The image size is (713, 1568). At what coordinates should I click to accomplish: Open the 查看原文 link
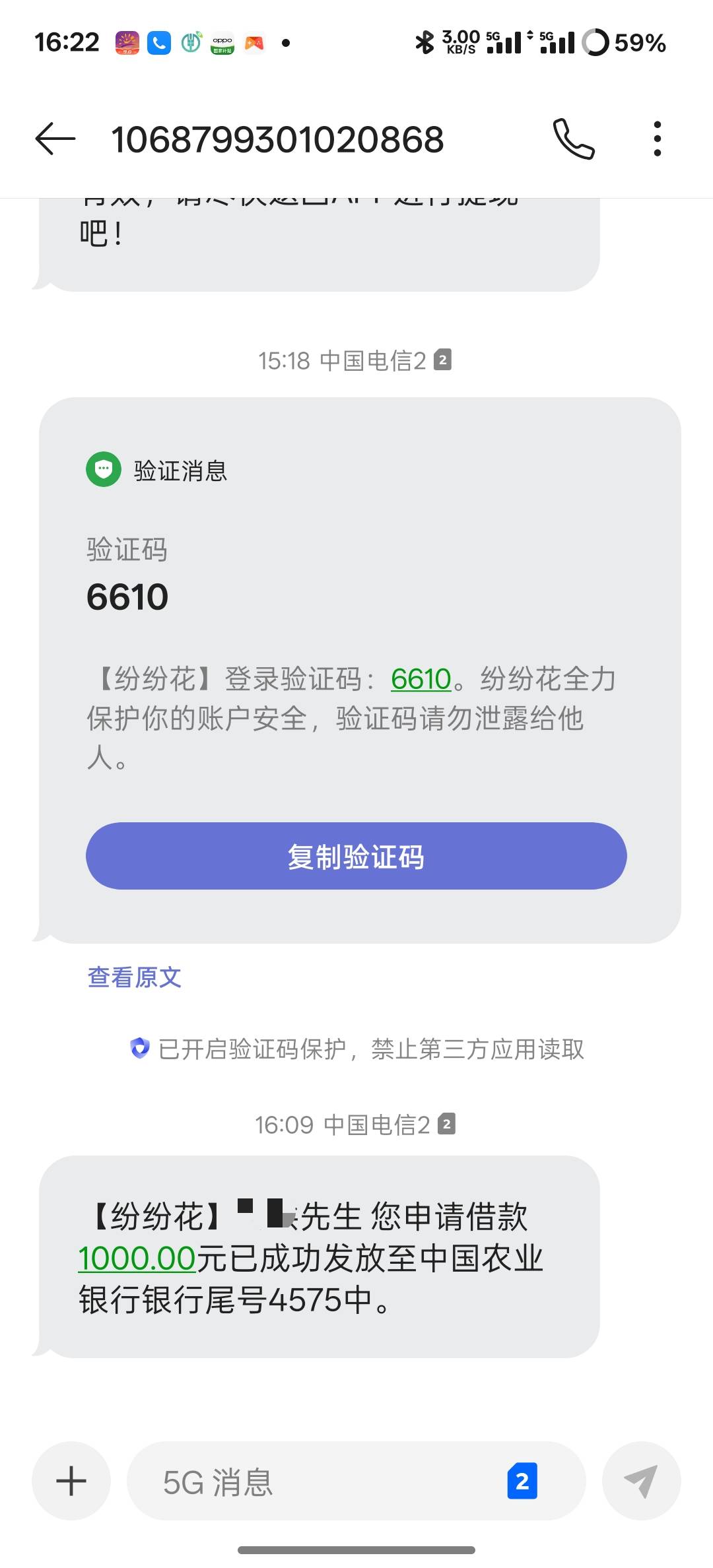click(135, 977)
